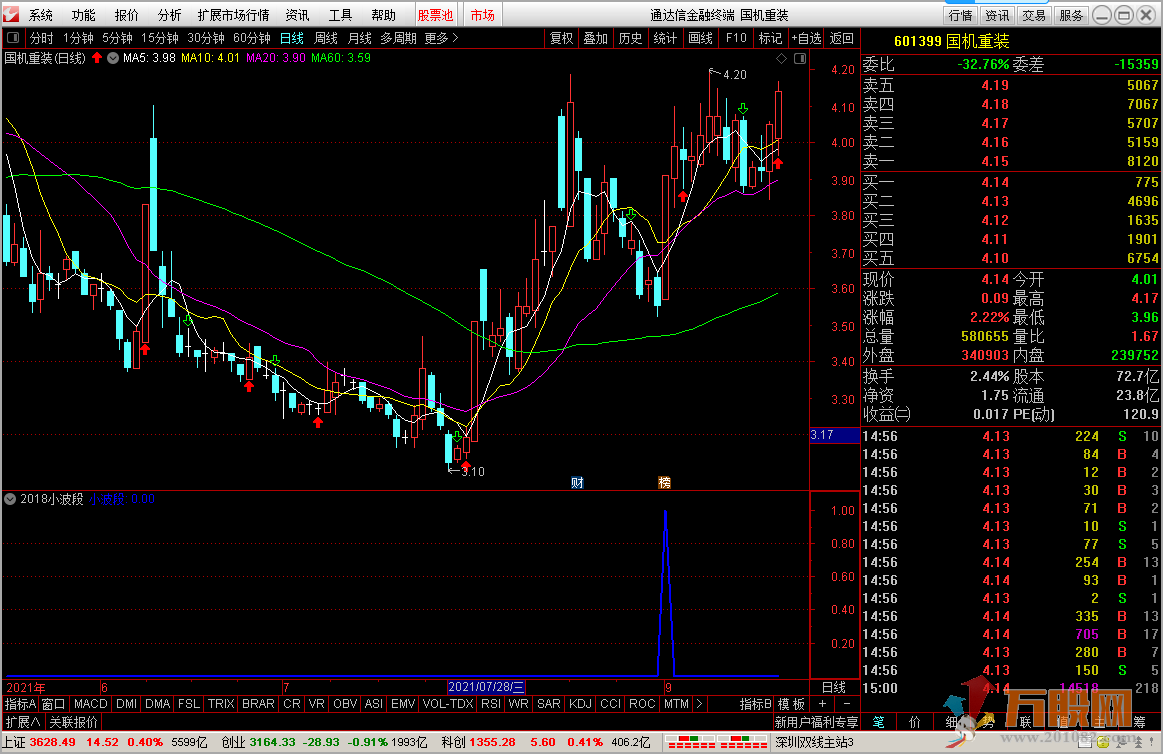
Task: Click the red up arrow beside 国机重装(日线)
Action: coord(97,58)
